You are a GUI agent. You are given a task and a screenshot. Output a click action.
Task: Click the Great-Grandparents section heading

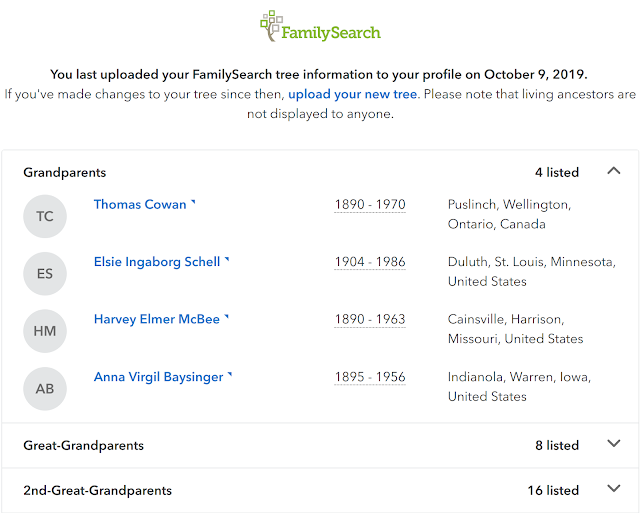pyautogui.click(x=84, y=445)
